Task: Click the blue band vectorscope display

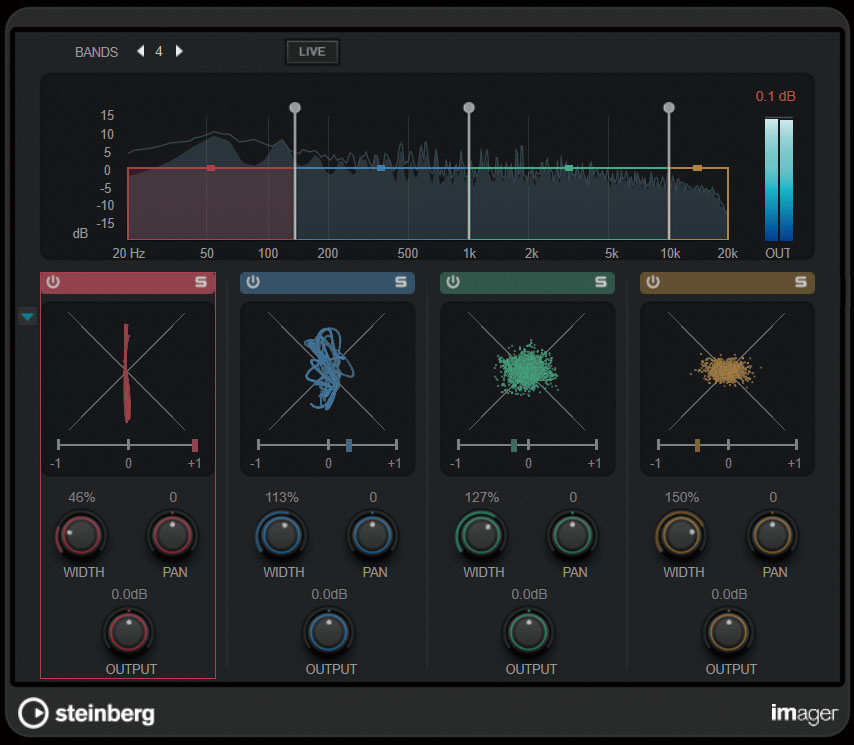Action: (327, 371)
